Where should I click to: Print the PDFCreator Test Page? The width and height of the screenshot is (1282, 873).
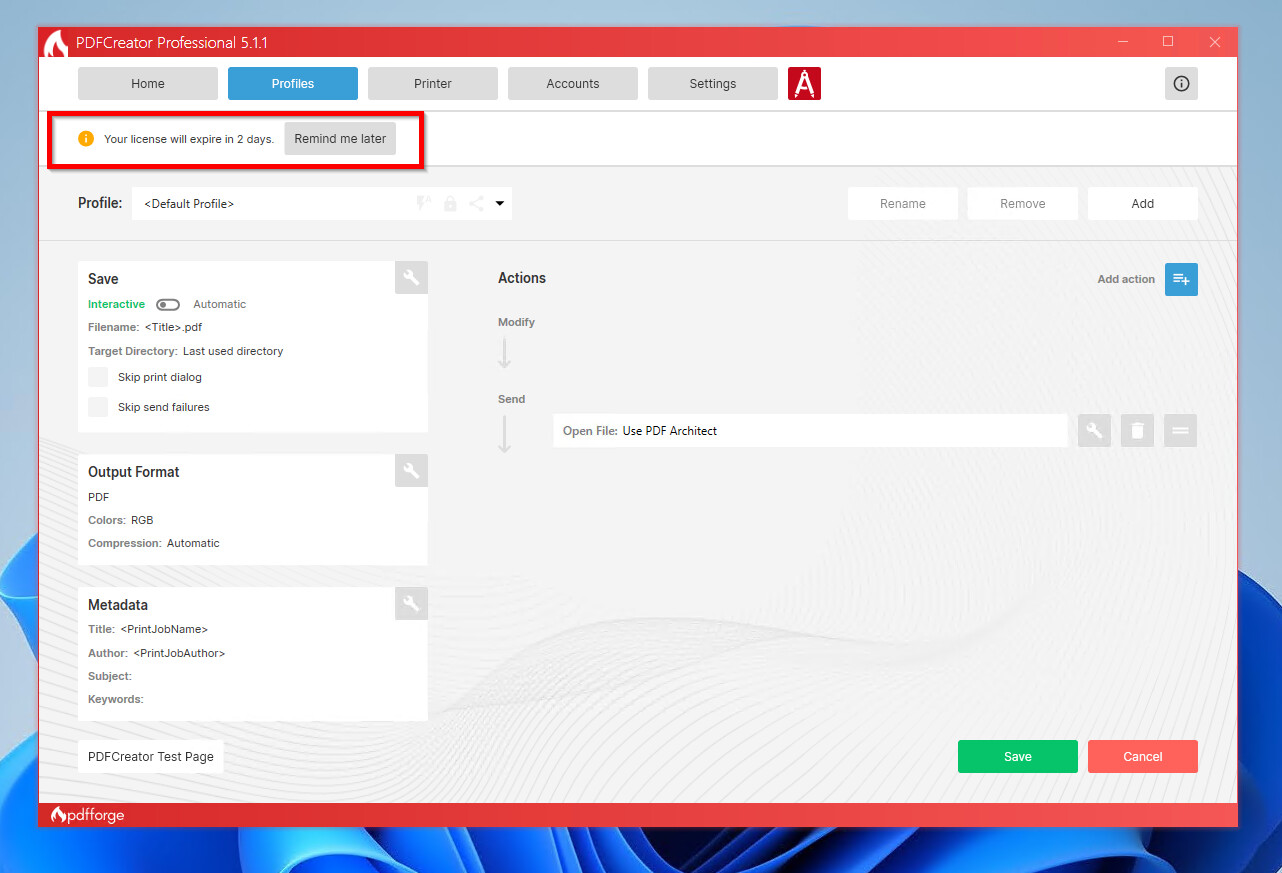click(151, 757)
